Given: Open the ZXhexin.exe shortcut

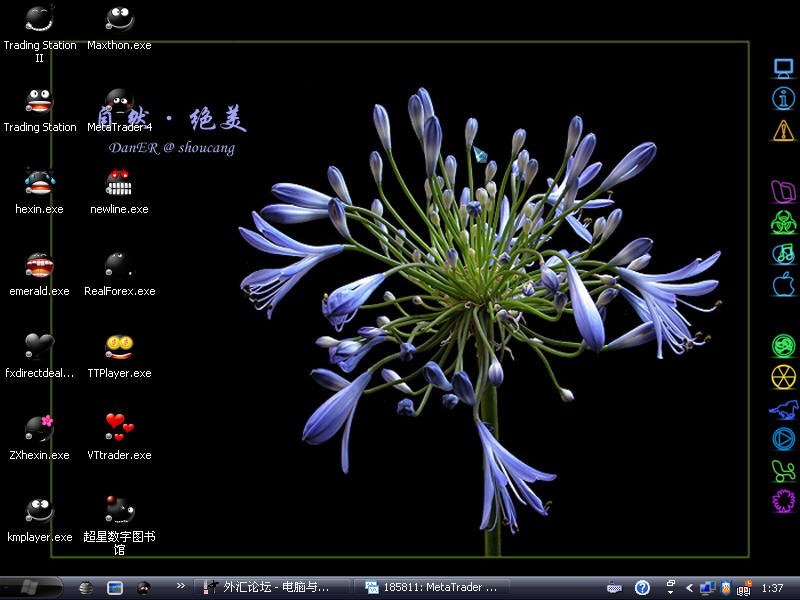Looking at the screenshot, I should pos(39,430).
